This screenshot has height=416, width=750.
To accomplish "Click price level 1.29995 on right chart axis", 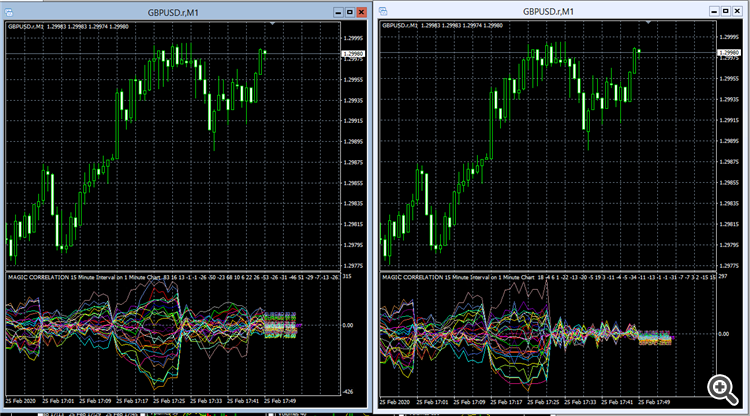I will (x=729, y=37).
